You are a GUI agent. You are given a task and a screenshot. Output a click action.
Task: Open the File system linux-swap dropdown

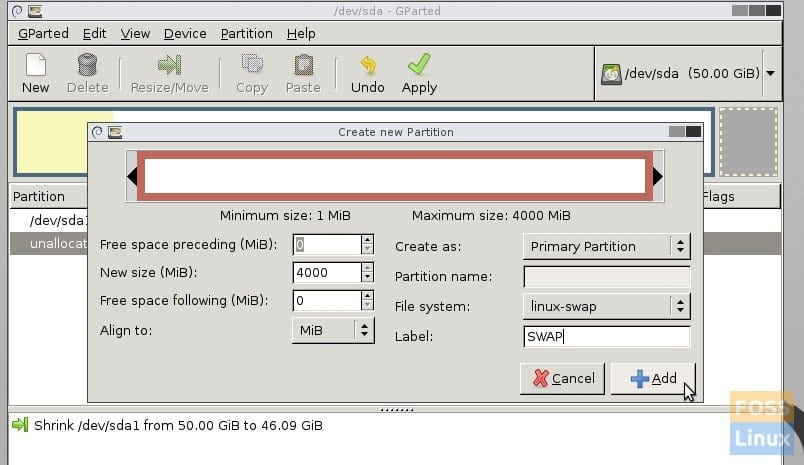click(606, 306)
